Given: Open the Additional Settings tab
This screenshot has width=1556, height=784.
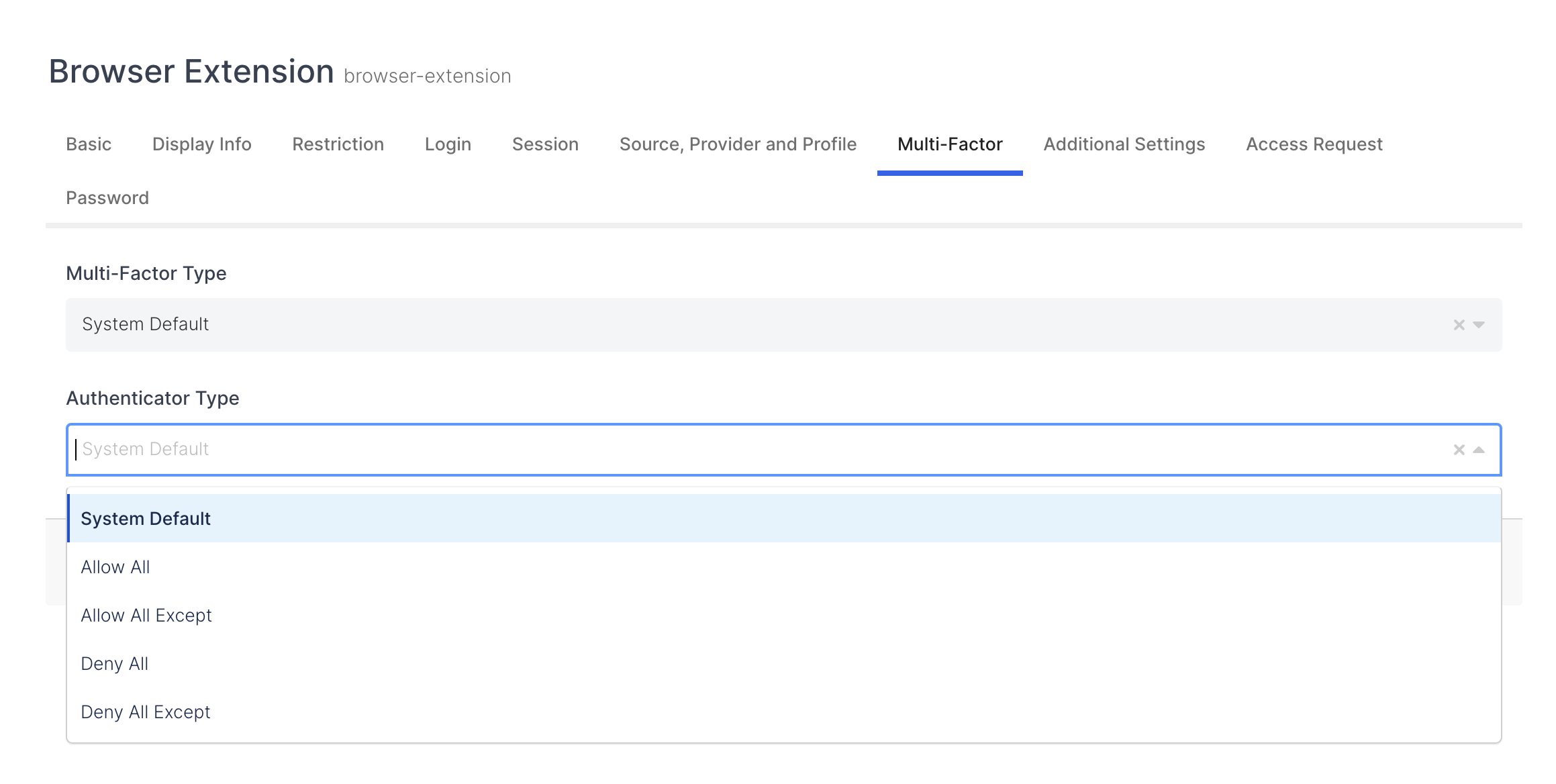Looking at the screenshot, I should (1124, 144).
